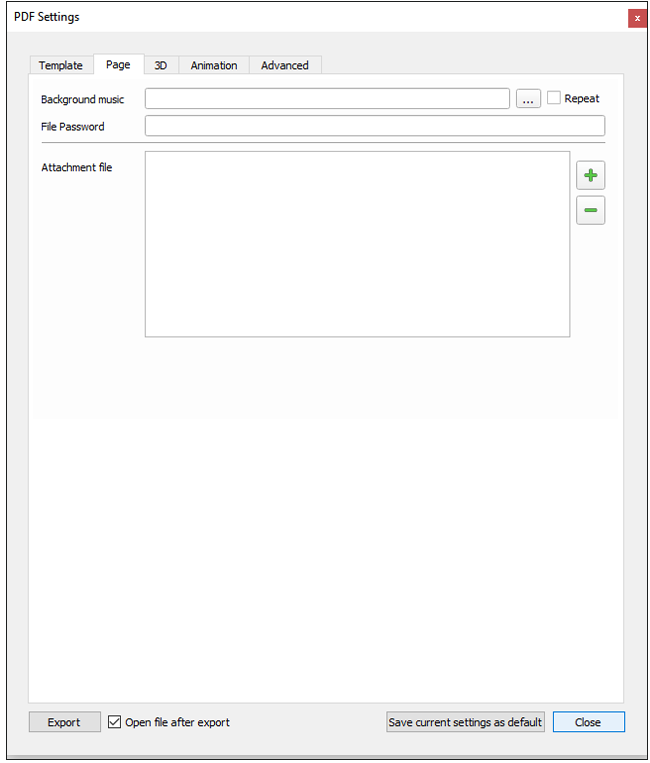This screenshot has width=650, height=763.
Task: Focus the Background music path field
Action: (327, 99)
